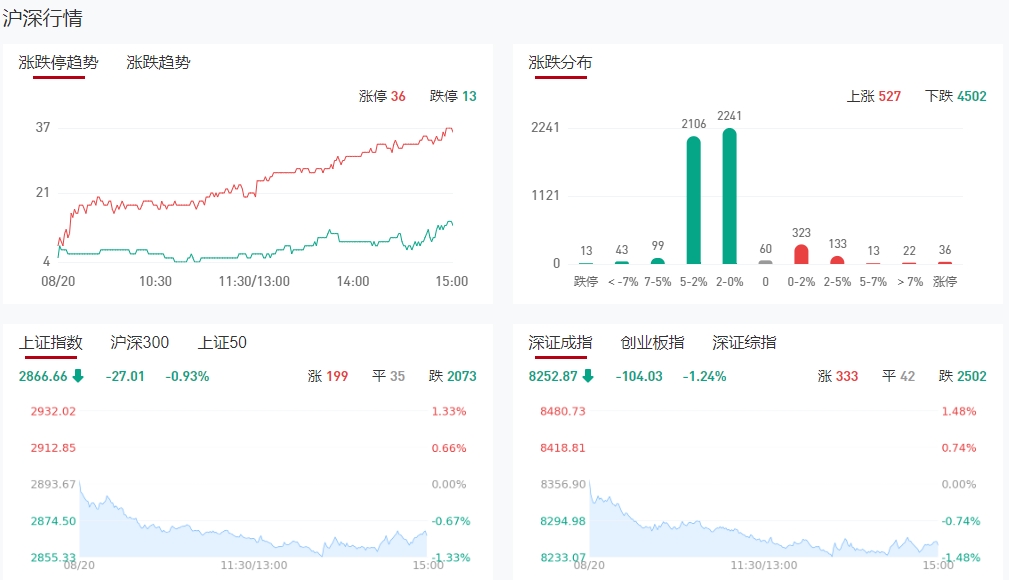Select the 深证综指 tab
The image size is (1009, 580).
pyautogui.click(x=744, y=342)
